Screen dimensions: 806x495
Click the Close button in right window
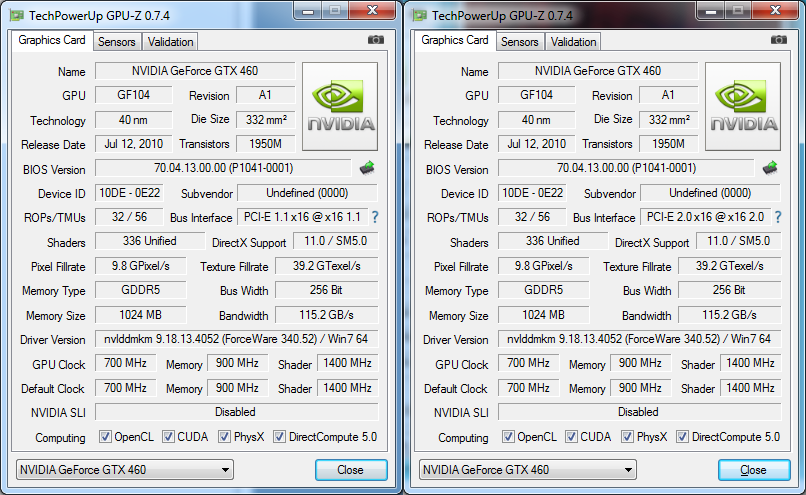click(x=754, y=470)
